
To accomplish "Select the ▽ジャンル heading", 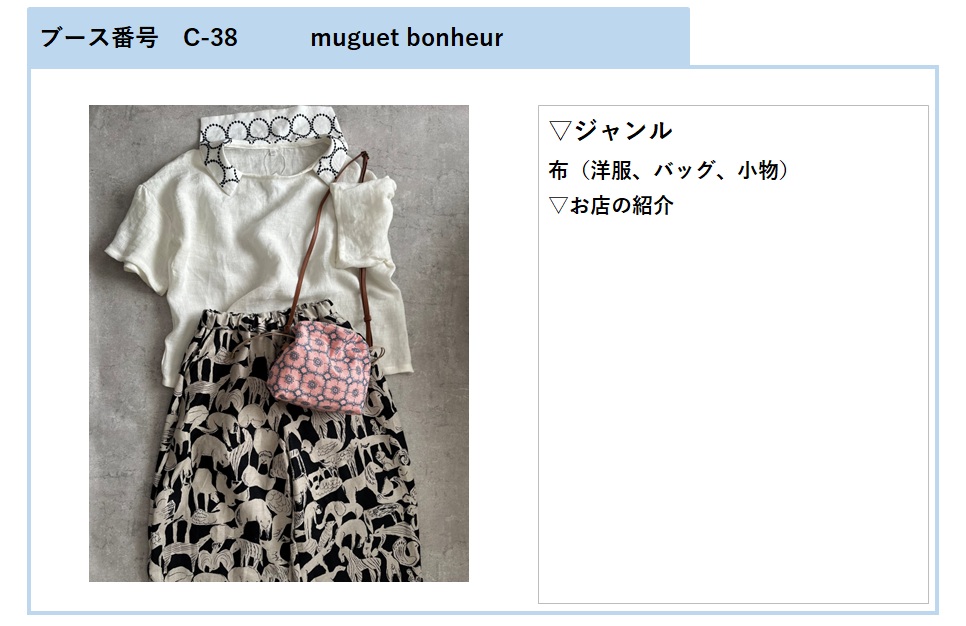I will point(610,130).
